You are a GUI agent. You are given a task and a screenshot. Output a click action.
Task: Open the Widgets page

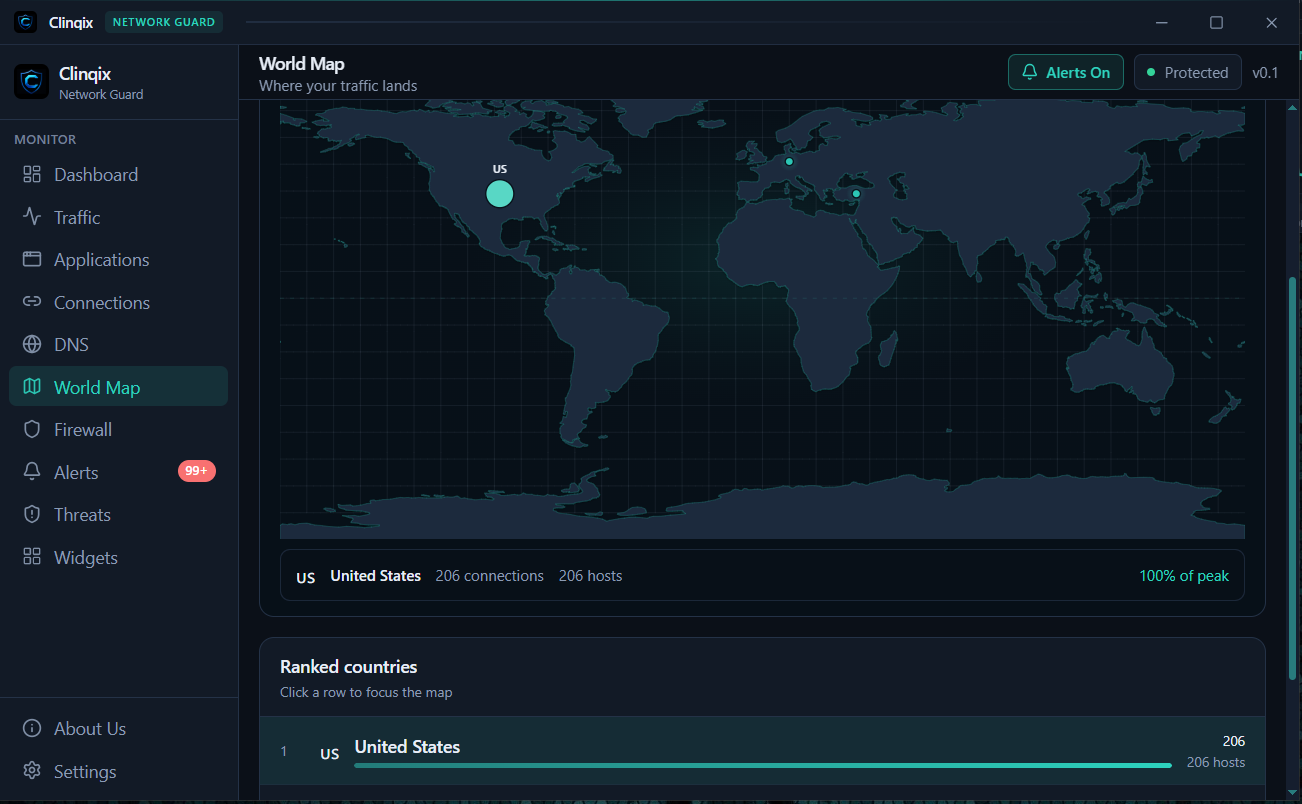point(119,557)
